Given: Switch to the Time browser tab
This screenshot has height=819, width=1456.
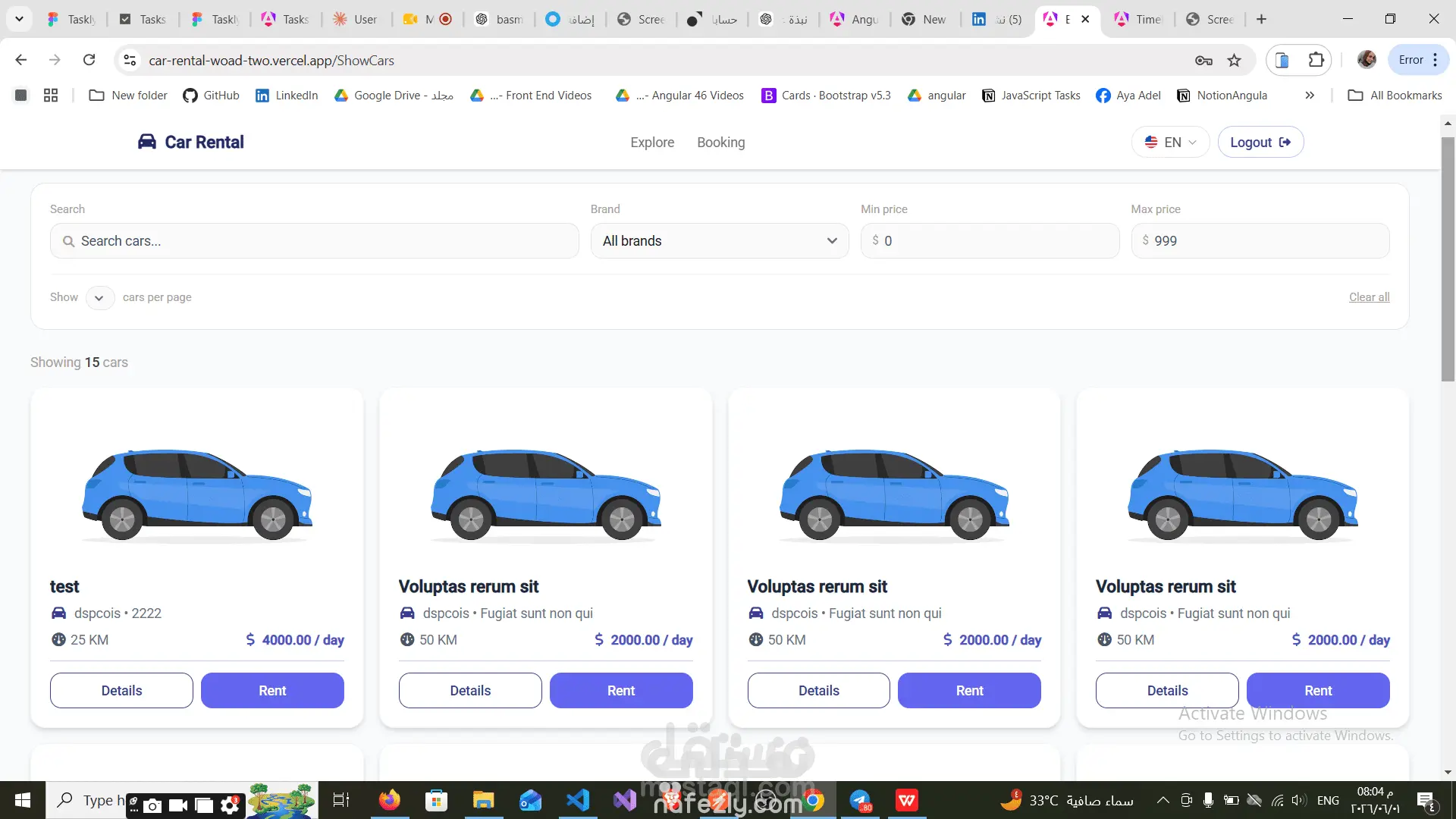Looking at the screenshot, I should coord(1138,19).
